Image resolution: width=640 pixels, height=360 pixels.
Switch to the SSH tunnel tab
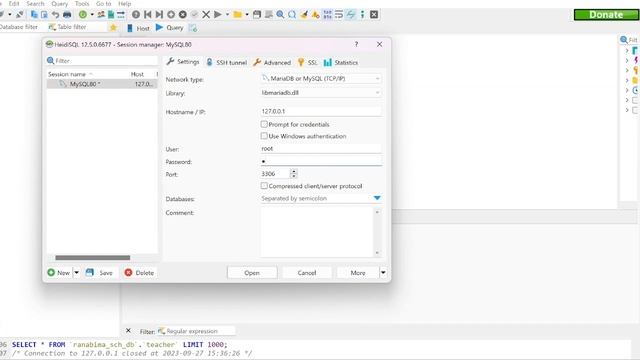point(227,62)
